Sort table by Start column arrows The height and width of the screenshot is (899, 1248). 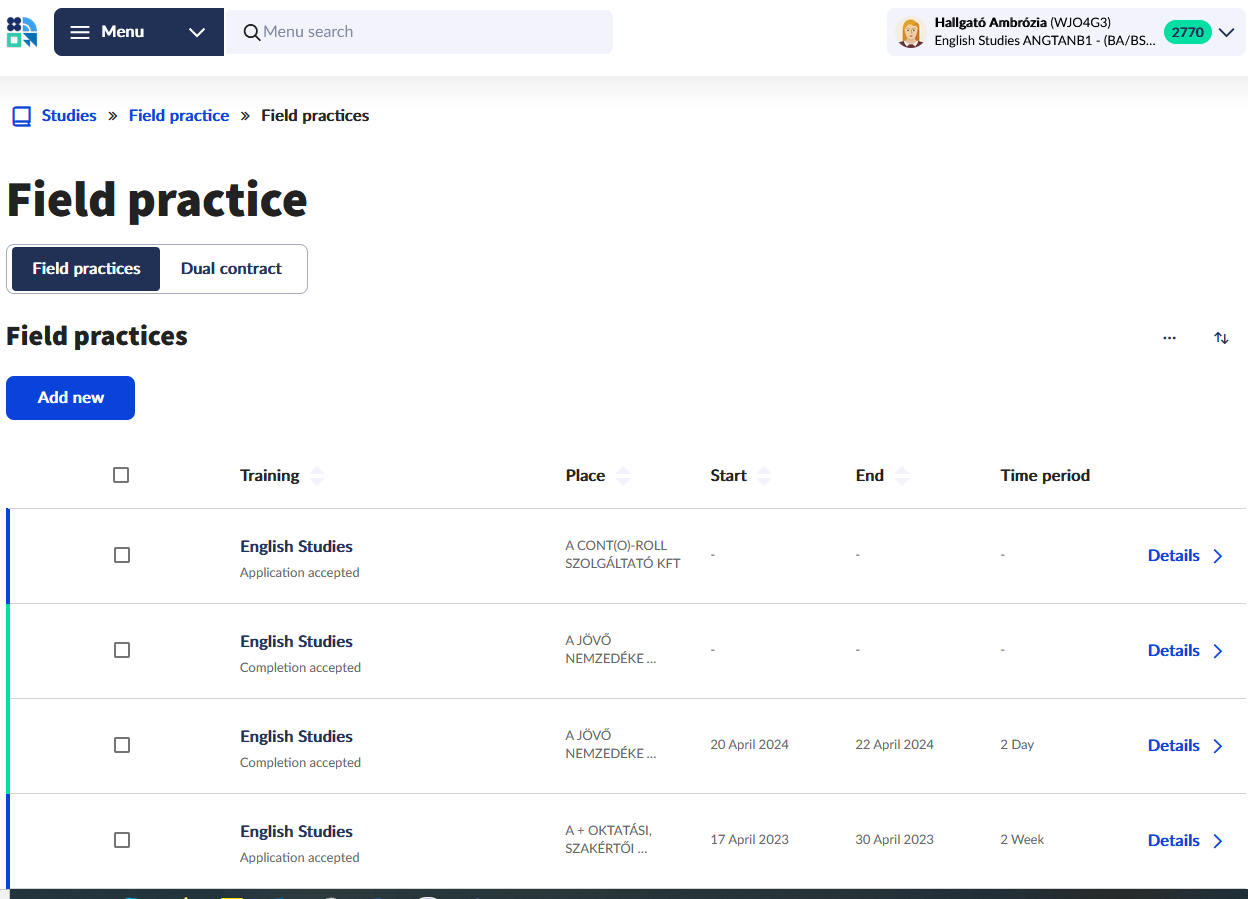pyautogui.click(x=764, y=476)
